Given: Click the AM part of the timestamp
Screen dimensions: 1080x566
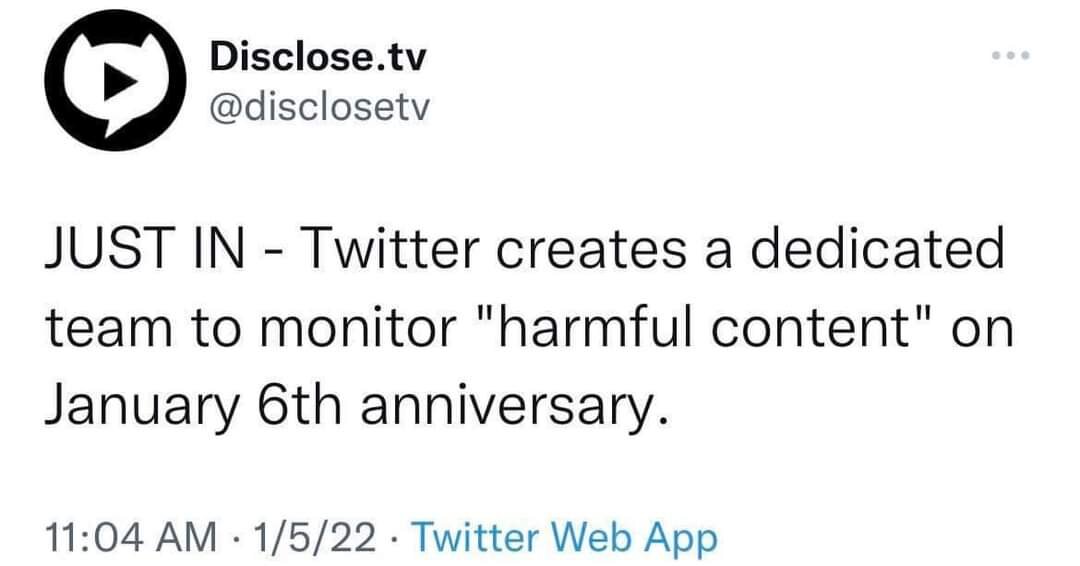Looking at the screenshot, I should click(x=194, y=538).
